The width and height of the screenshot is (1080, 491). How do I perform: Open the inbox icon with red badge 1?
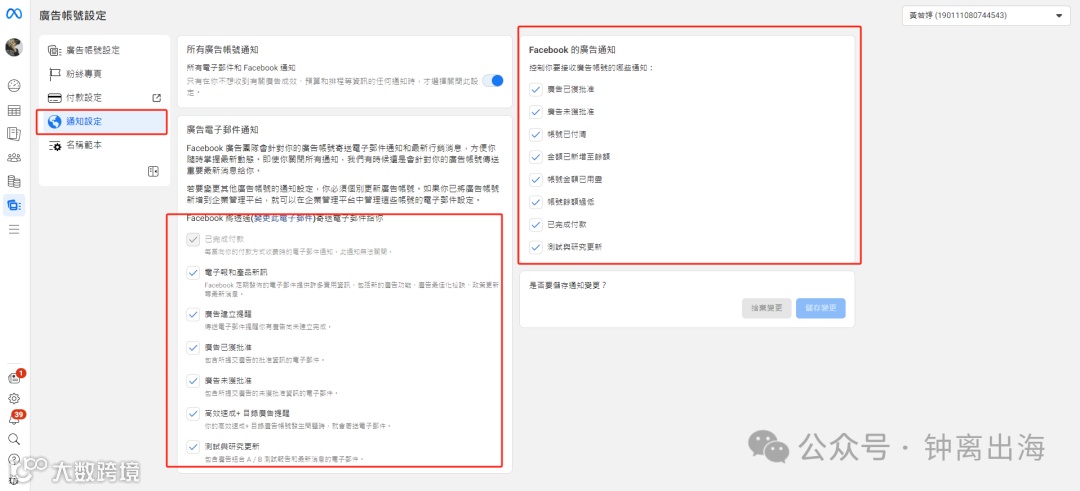click(x=14, y=377)
